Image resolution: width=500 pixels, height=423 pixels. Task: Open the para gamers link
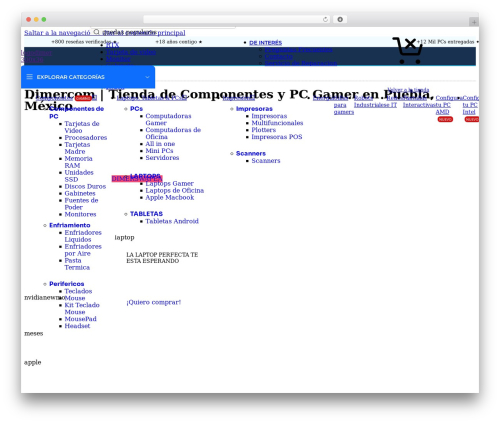[x=344, y=108]
